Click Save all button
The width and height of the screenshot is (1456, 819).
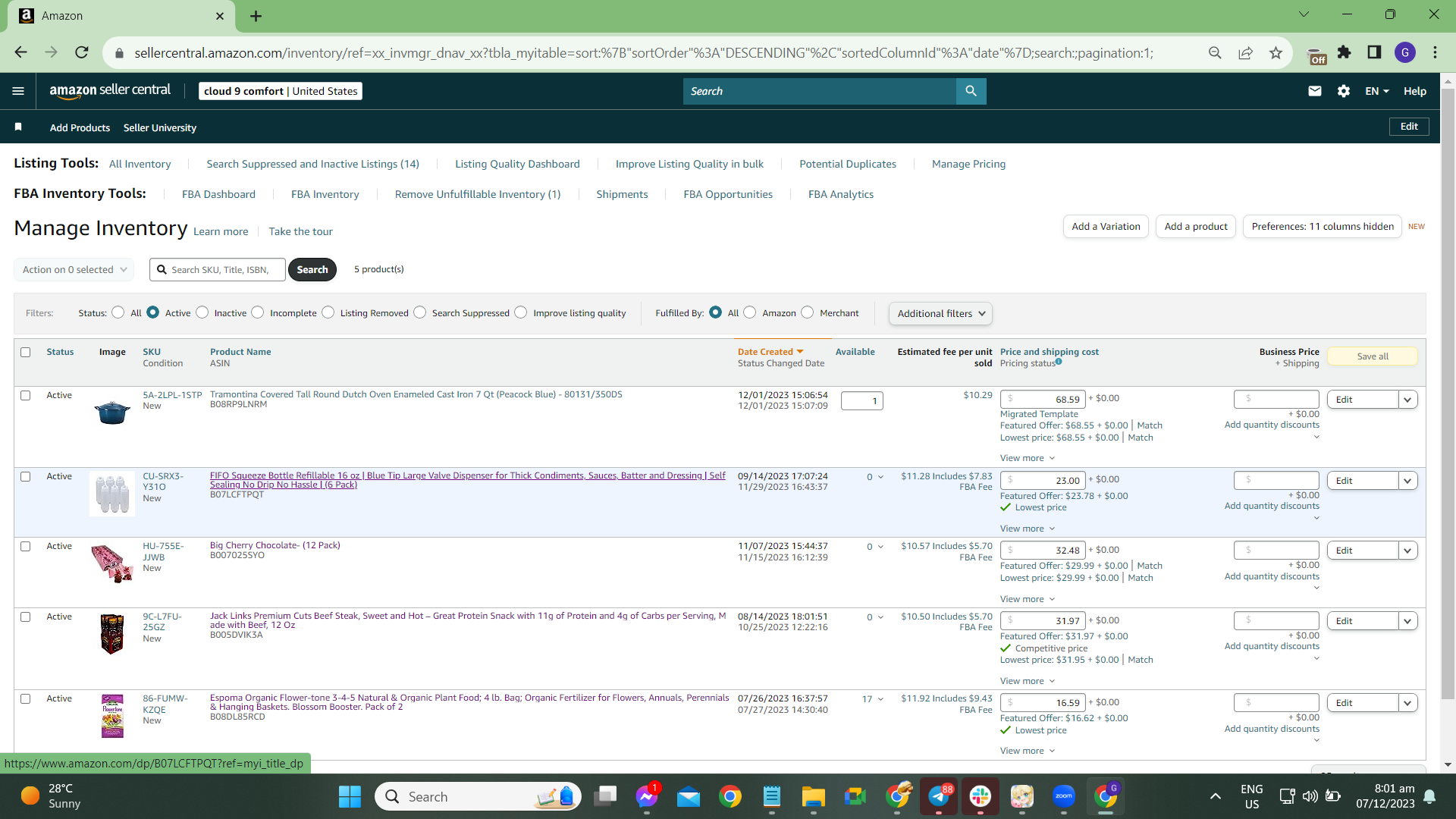pyautogui.click(x=1373, y=356)
